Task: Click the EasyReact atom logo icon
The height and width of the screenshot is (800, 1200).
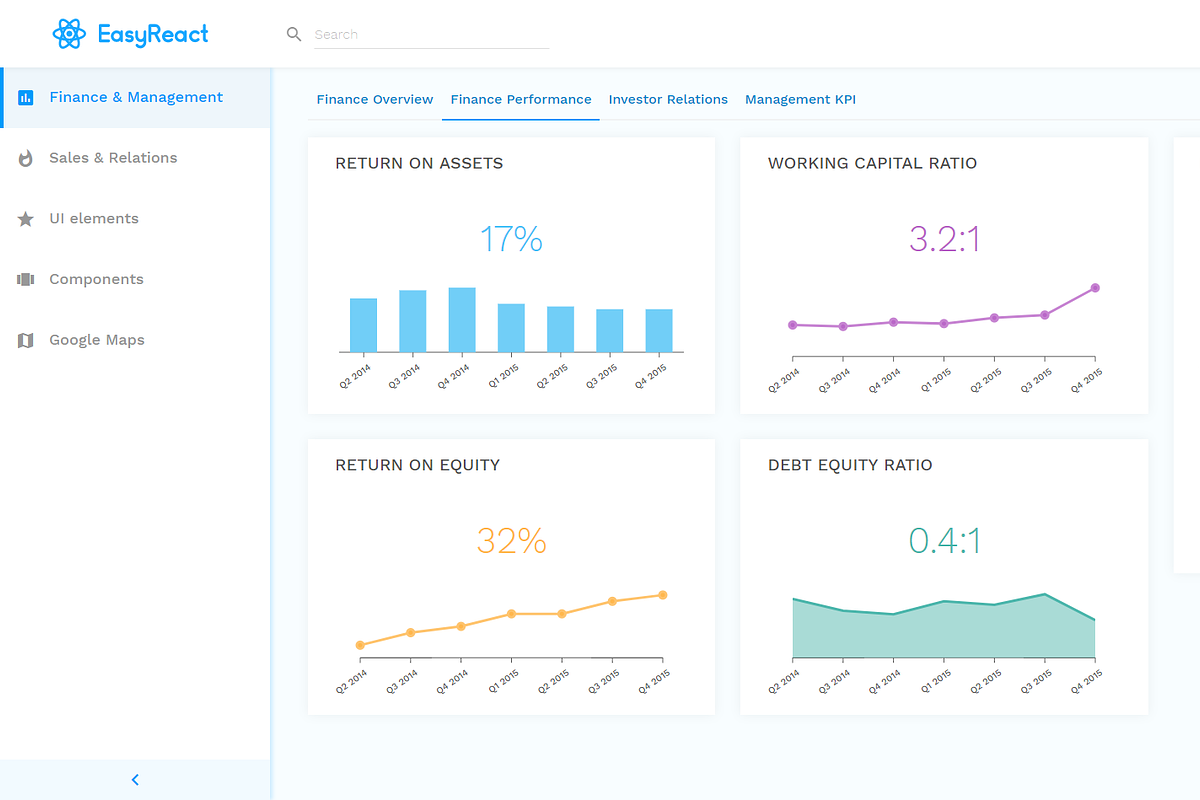Action: [x=70, y=34]
